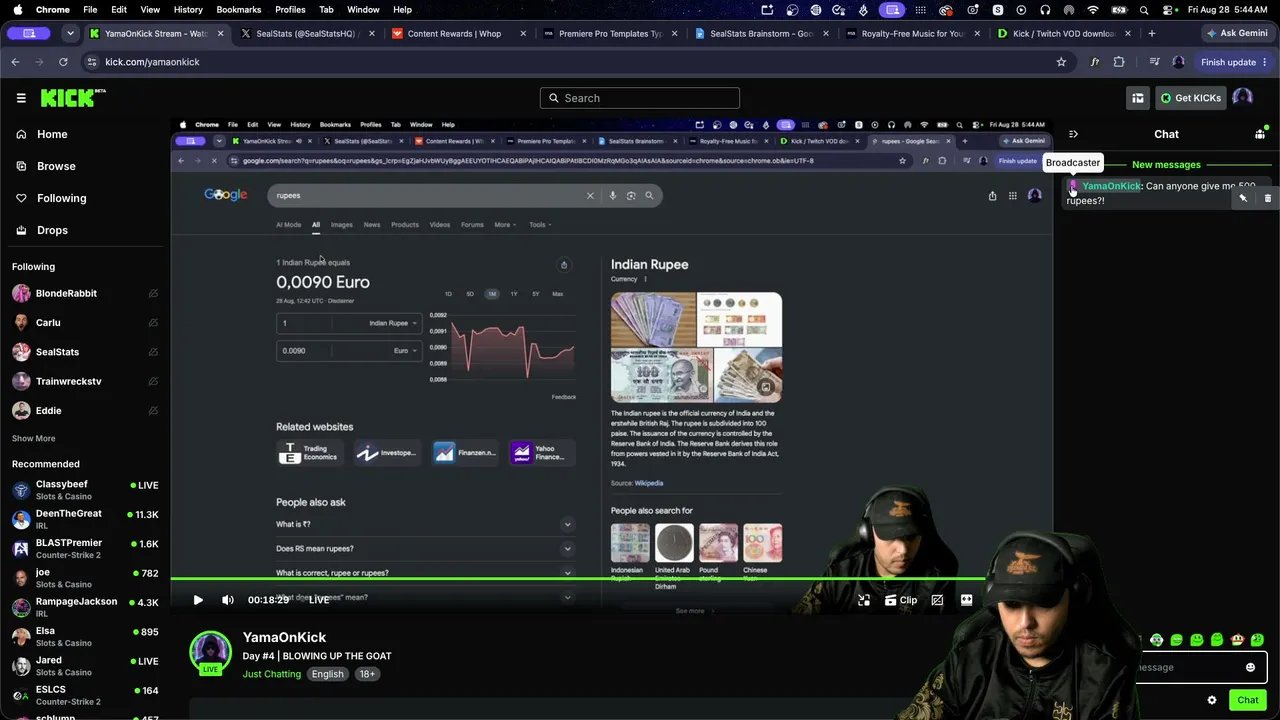Viewport: 1280px width, 720px height.
Task: Create a Clip of the stream
Action: [x=901, y=600]
